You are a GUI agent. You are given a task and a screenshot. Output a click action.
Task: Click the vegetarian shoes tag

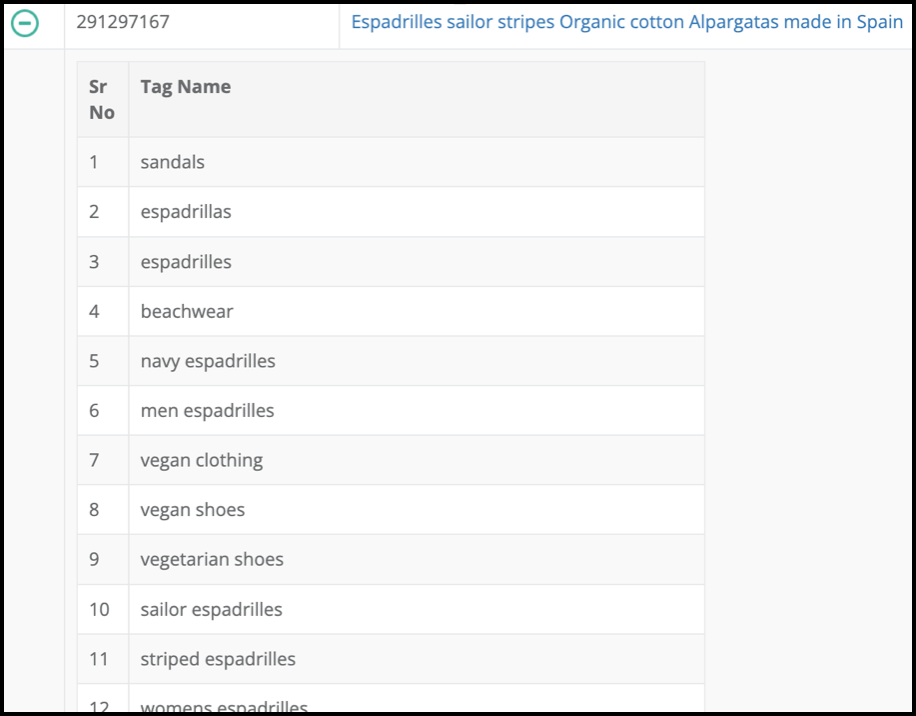[212, 560]
